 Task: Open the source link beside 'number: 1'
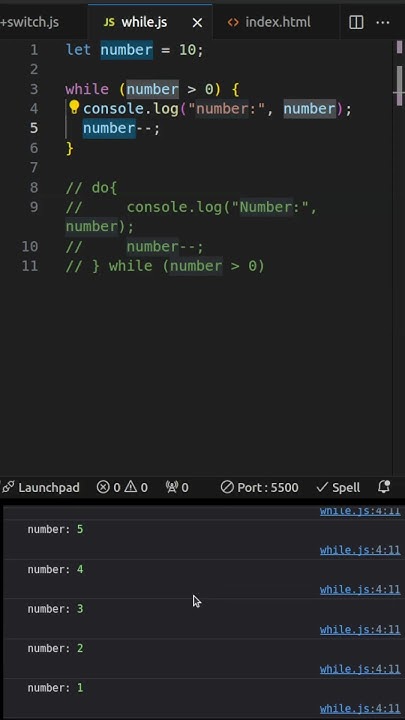point(360,709)
